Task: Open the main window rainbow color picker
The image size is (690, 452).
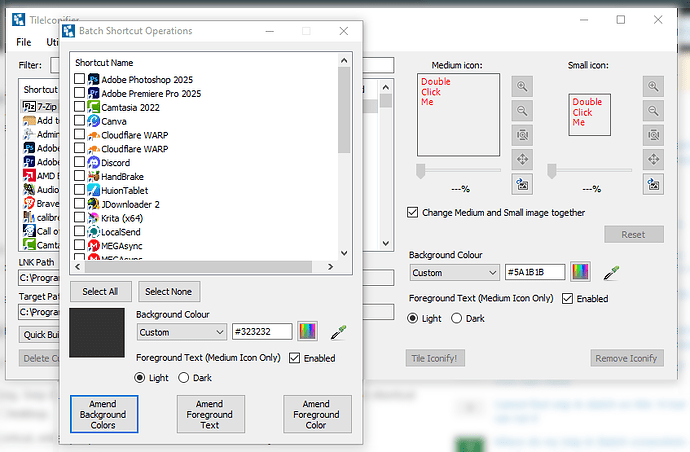Action: point(580,272)
